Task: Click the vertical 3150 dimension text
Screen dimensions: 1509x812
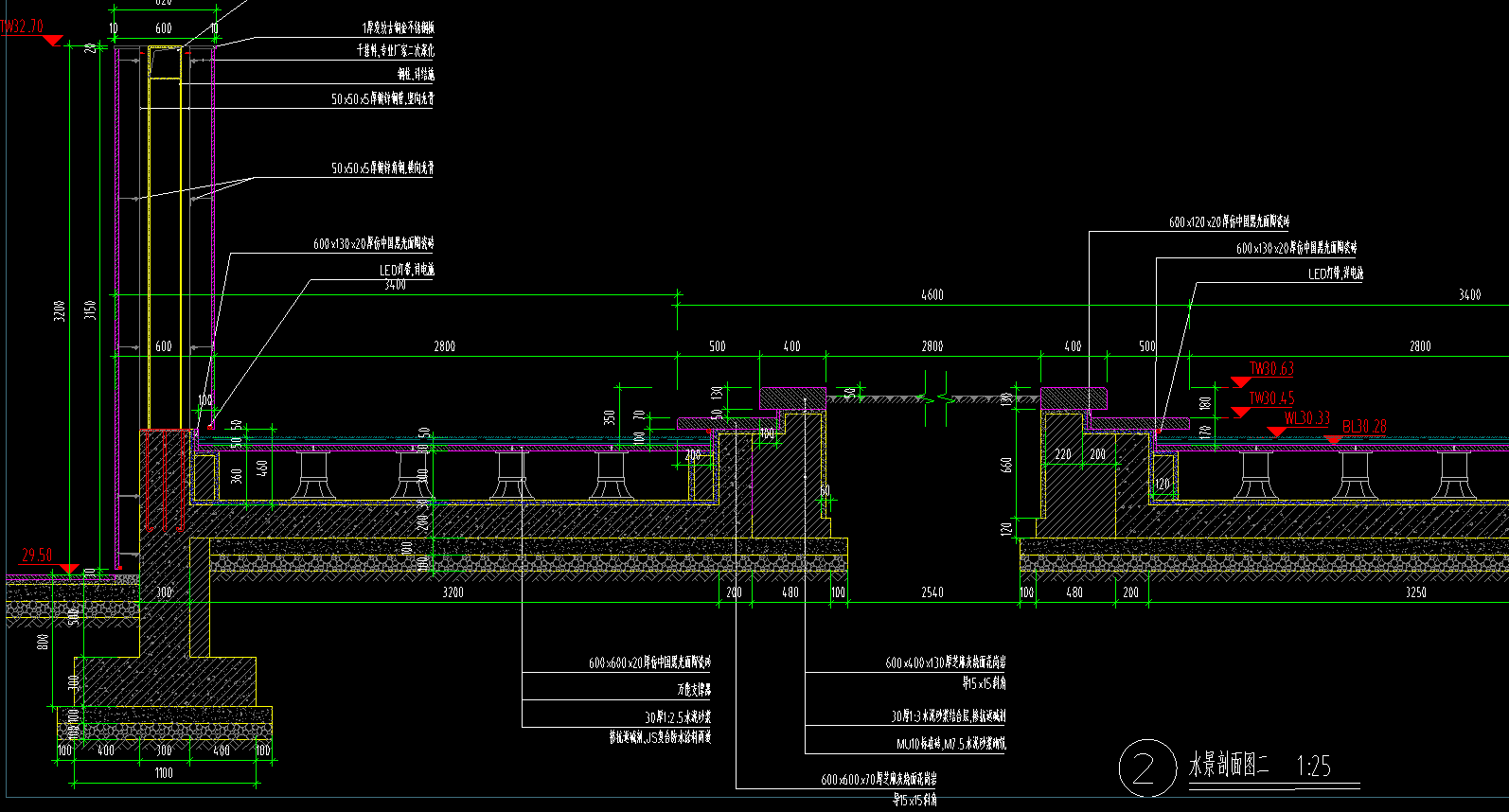Action: coord(91,309)
